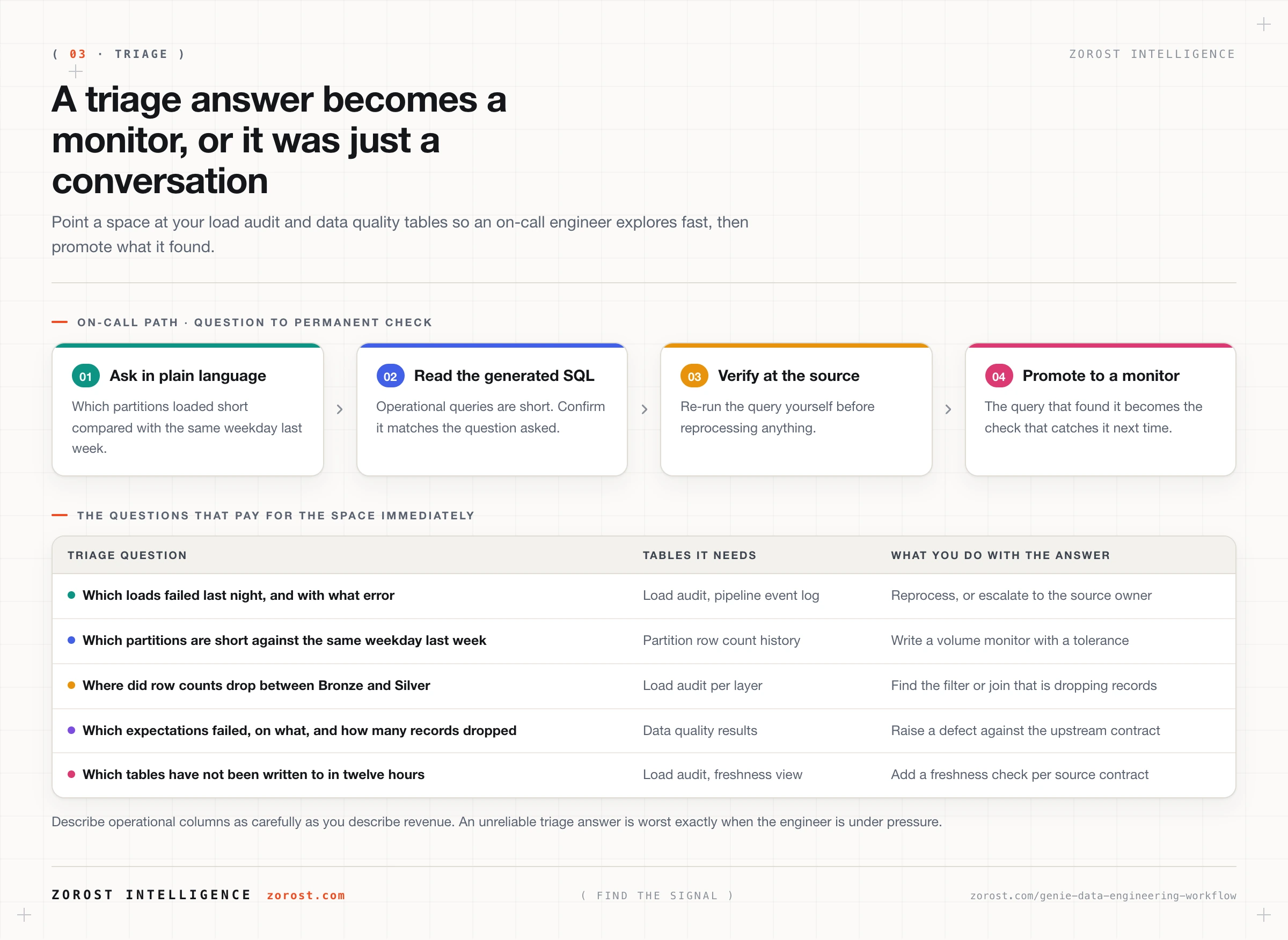Click the Triage Question column header
This screenshot has height=940, width=1288.
pyautogui.click(x=127, y=555)
